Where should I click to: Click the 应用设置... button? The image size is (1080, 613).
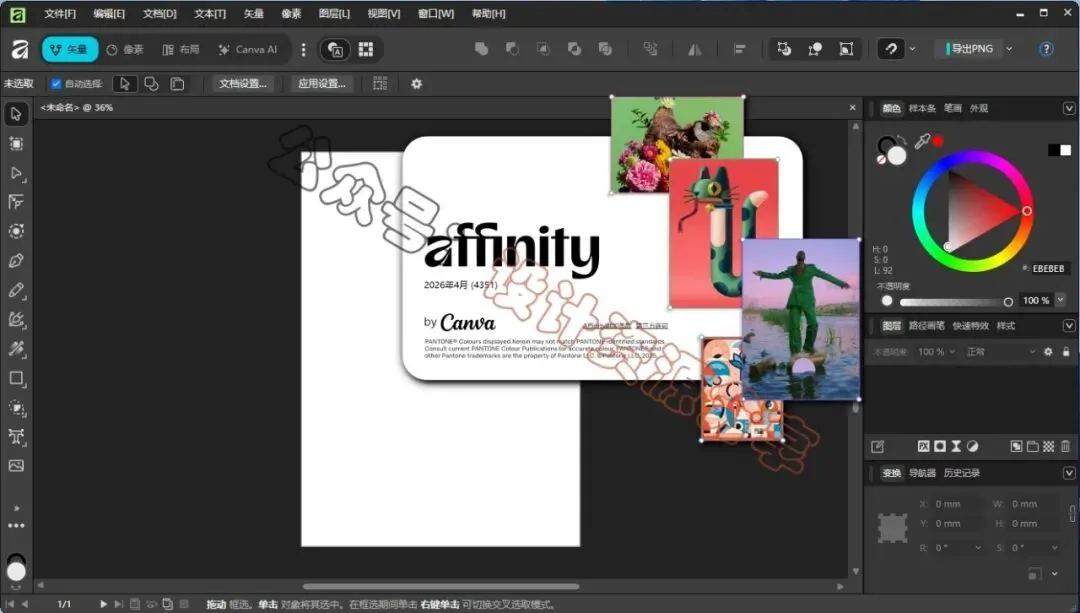[x=322, y=83]
